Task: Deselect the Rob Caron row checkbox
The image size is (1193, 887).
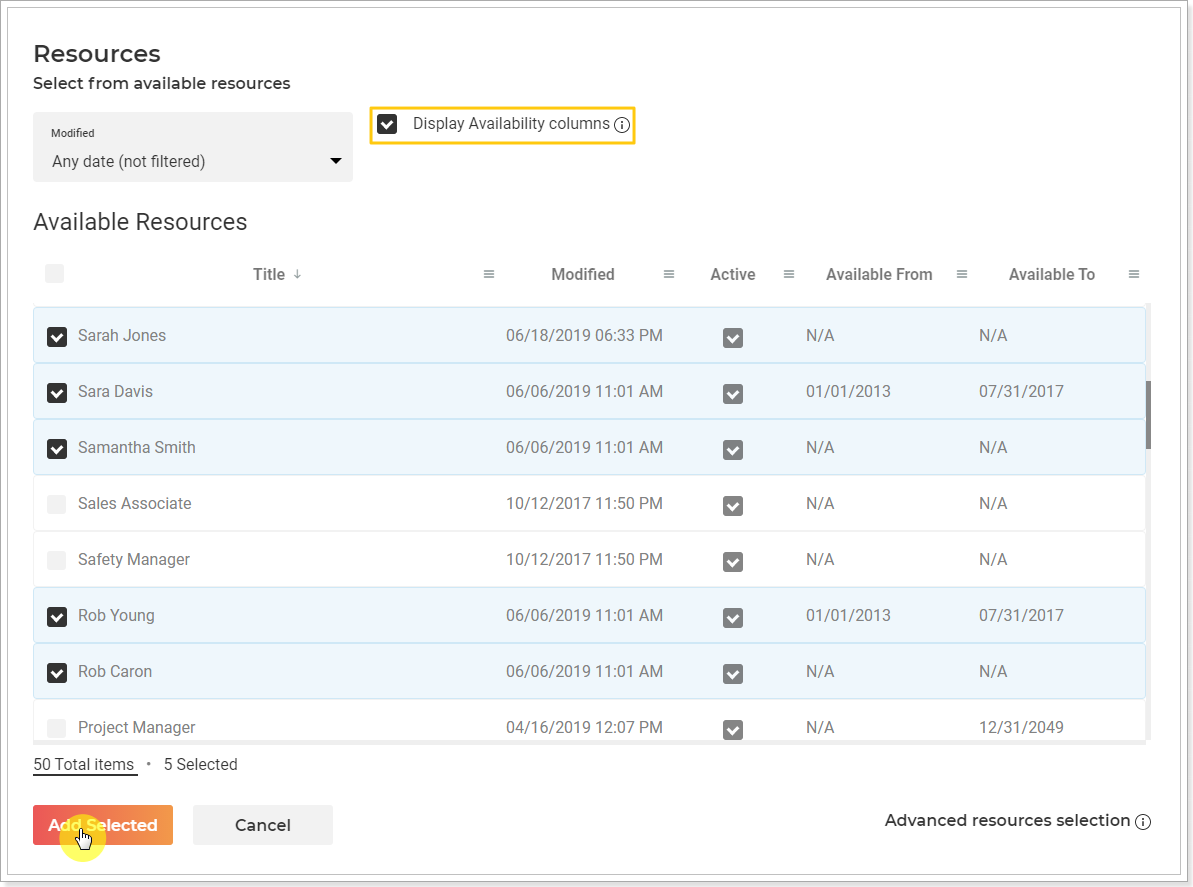Action: (57, 672)
